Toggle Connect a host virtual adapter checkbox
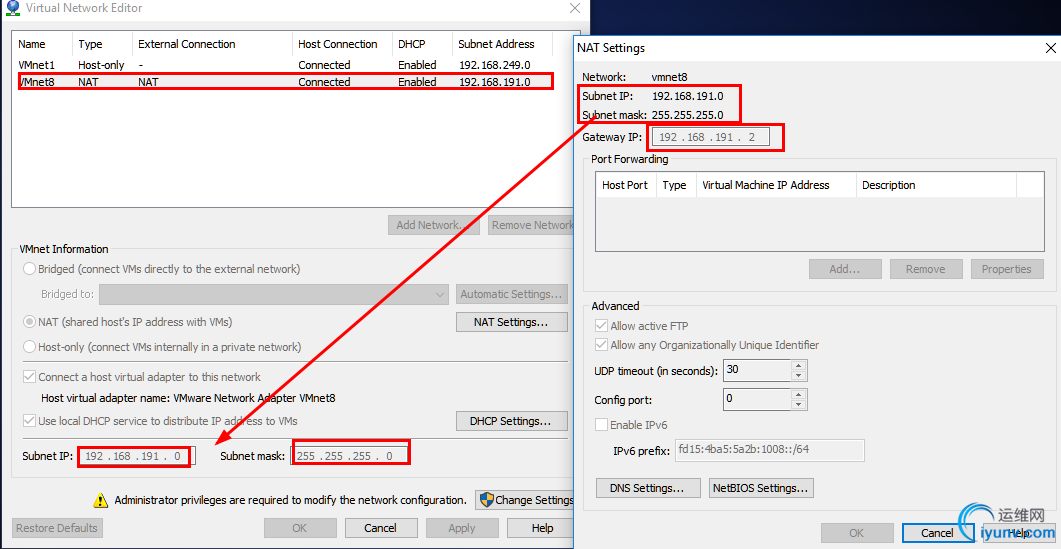The height and width of the screenshot is (549, 1061). click(29, 376)
